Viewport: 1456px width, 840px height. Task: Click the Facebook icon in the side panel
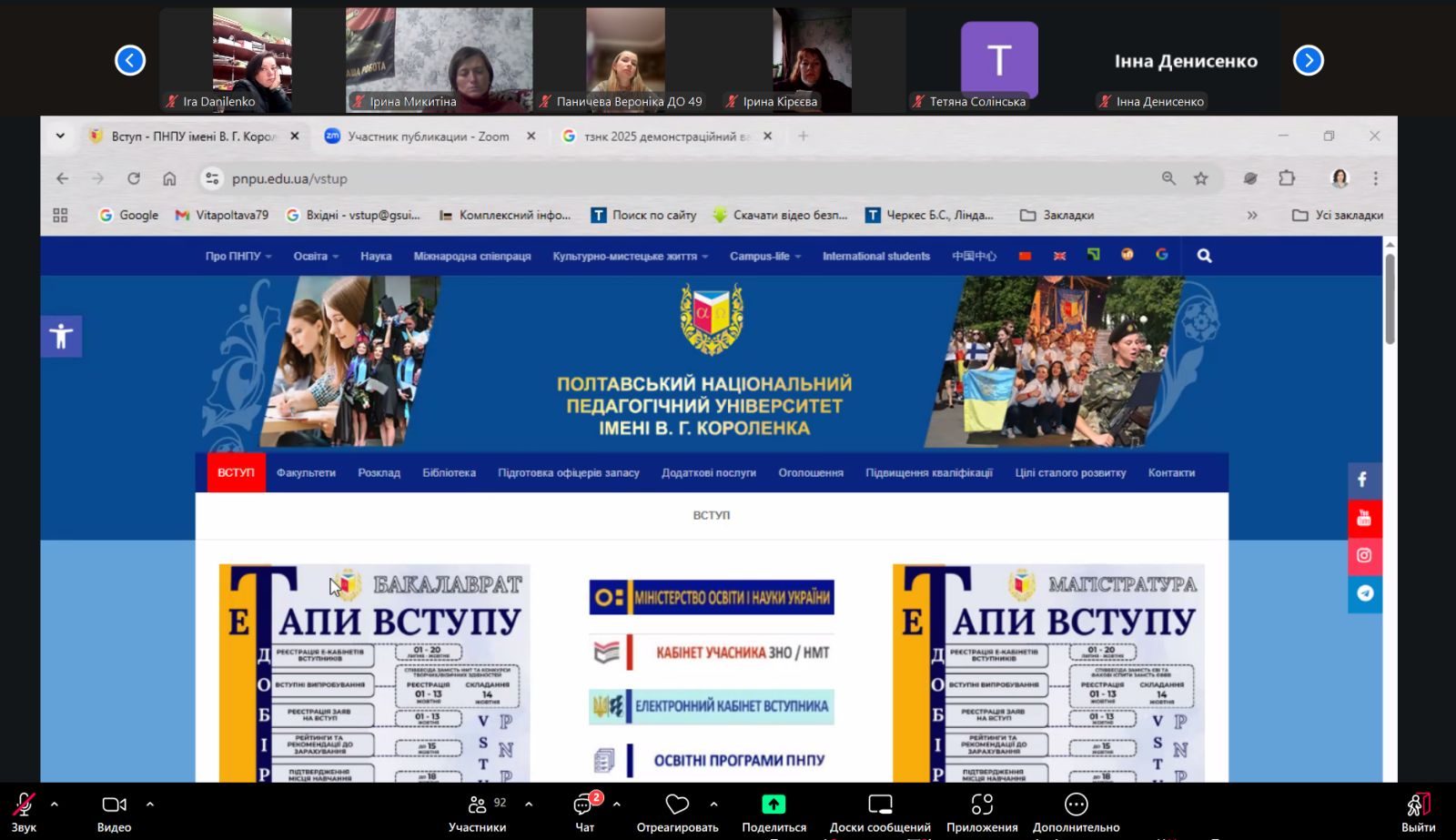tap(1363, 481)
